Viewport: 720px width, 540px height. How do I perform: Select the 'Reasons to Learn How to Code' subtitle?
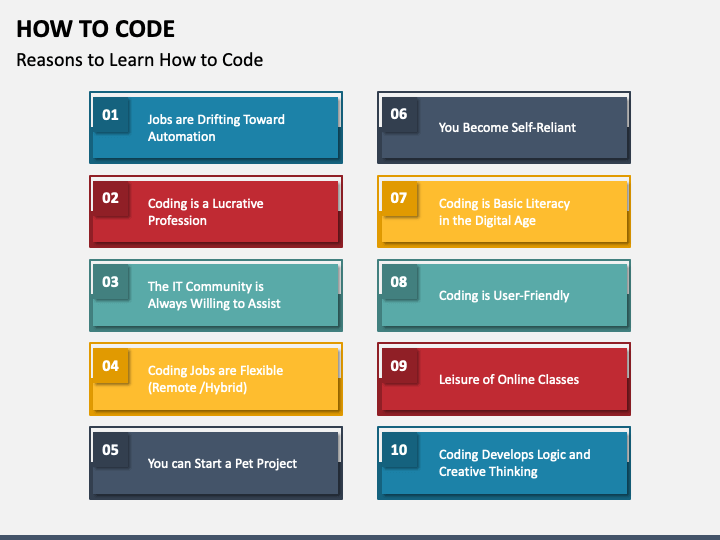(140, 60)
